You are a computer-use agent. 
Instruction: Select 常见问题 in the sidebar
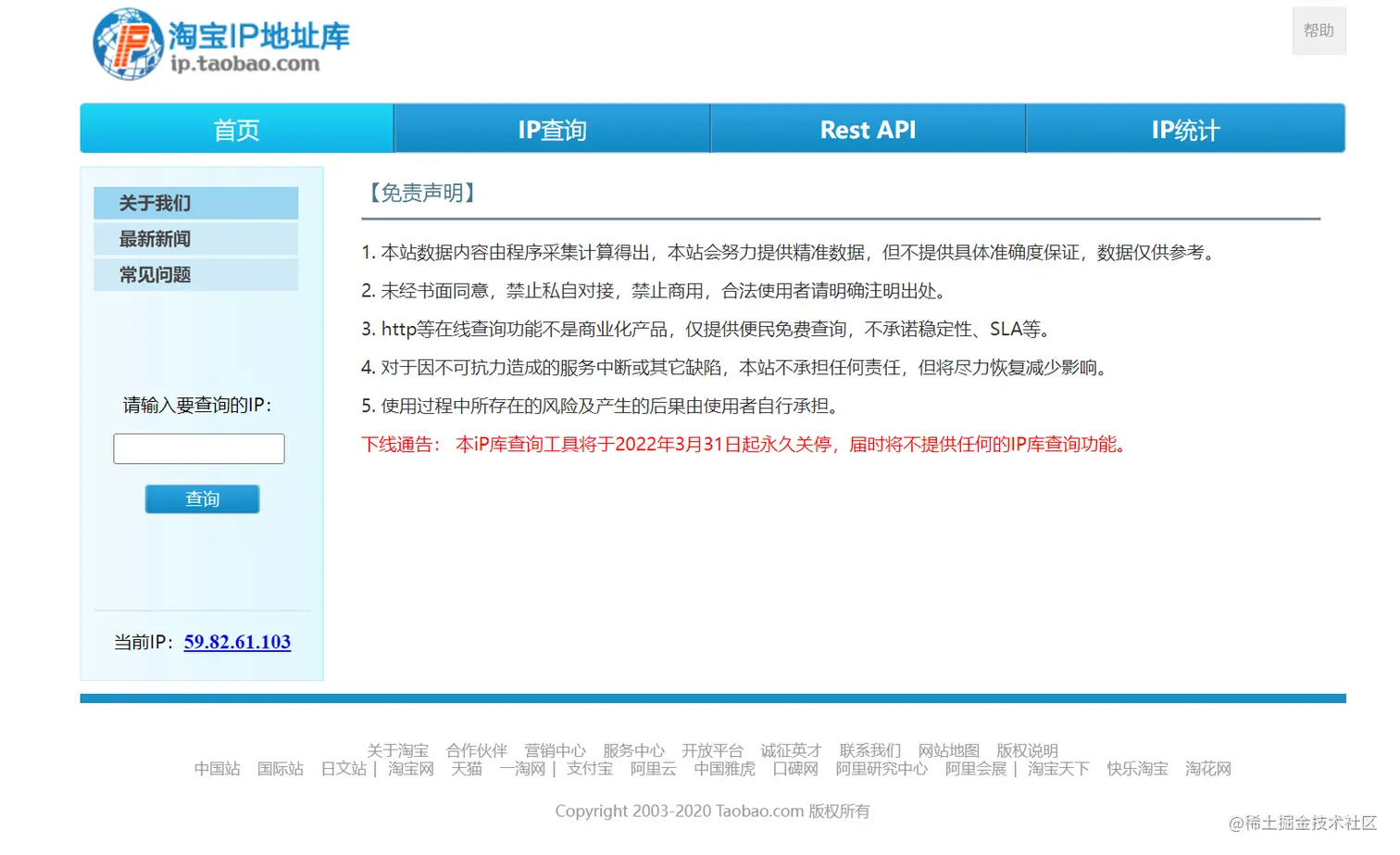click(x=195, y=275)
